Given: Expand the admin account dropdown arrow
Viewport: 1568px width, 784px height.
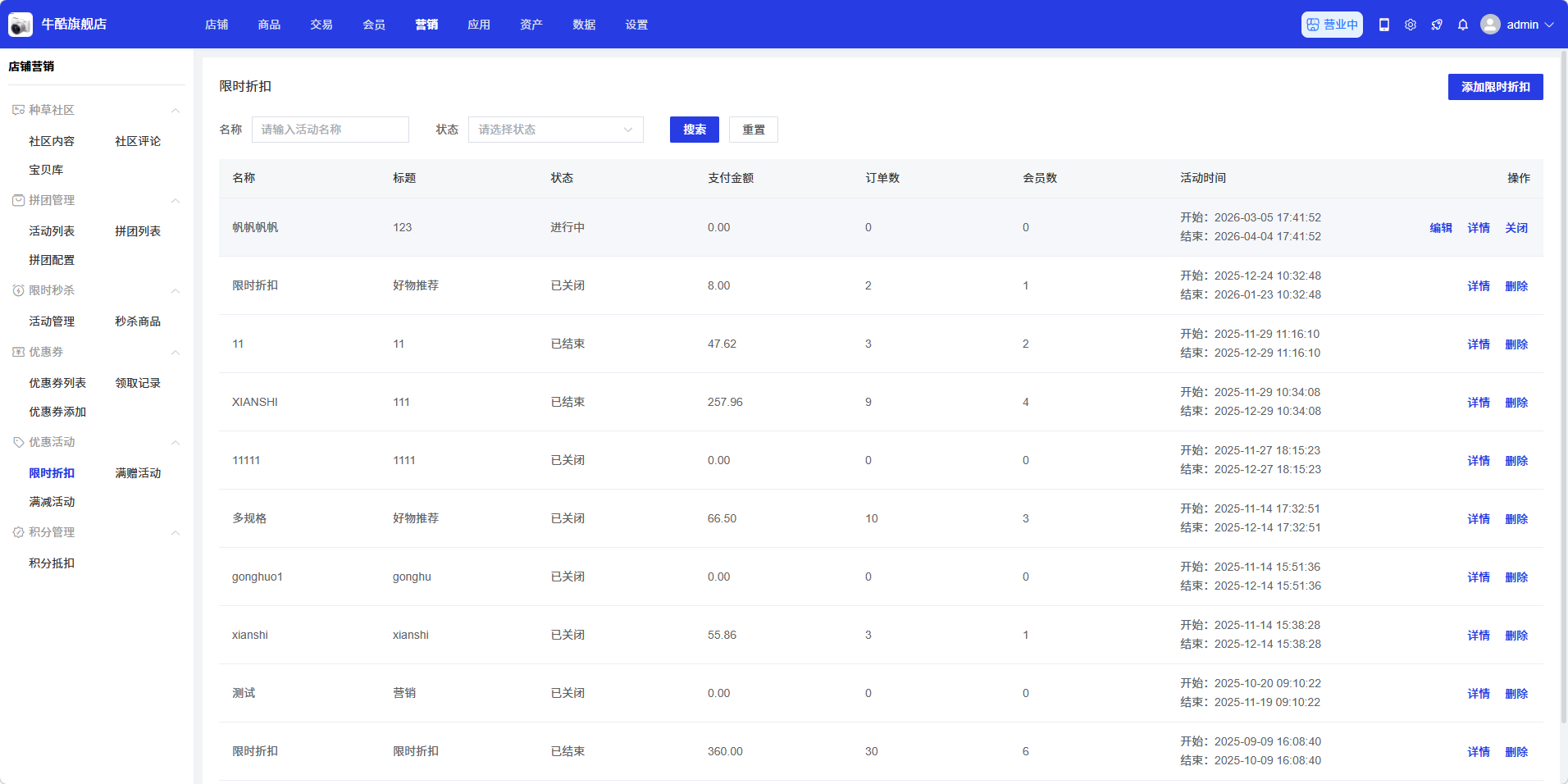Looking at the screenshot, I should [x=1549, y=25].
